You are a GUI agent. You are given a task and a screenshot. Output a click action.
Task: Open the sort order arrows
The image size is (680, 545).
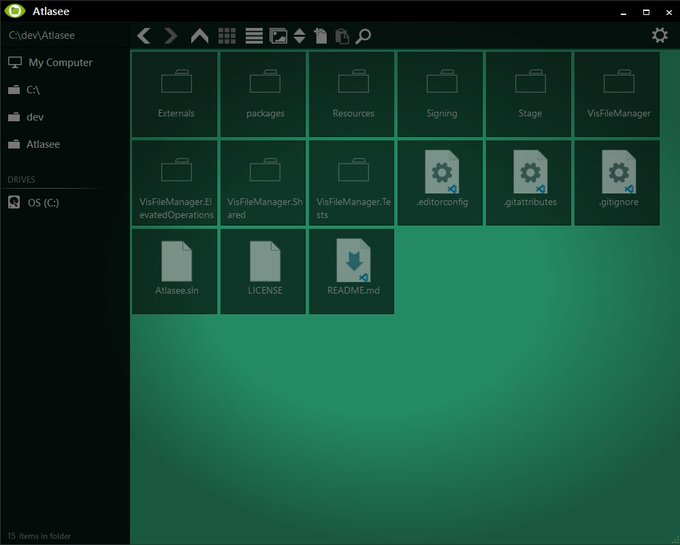click(x=300, y=36)
